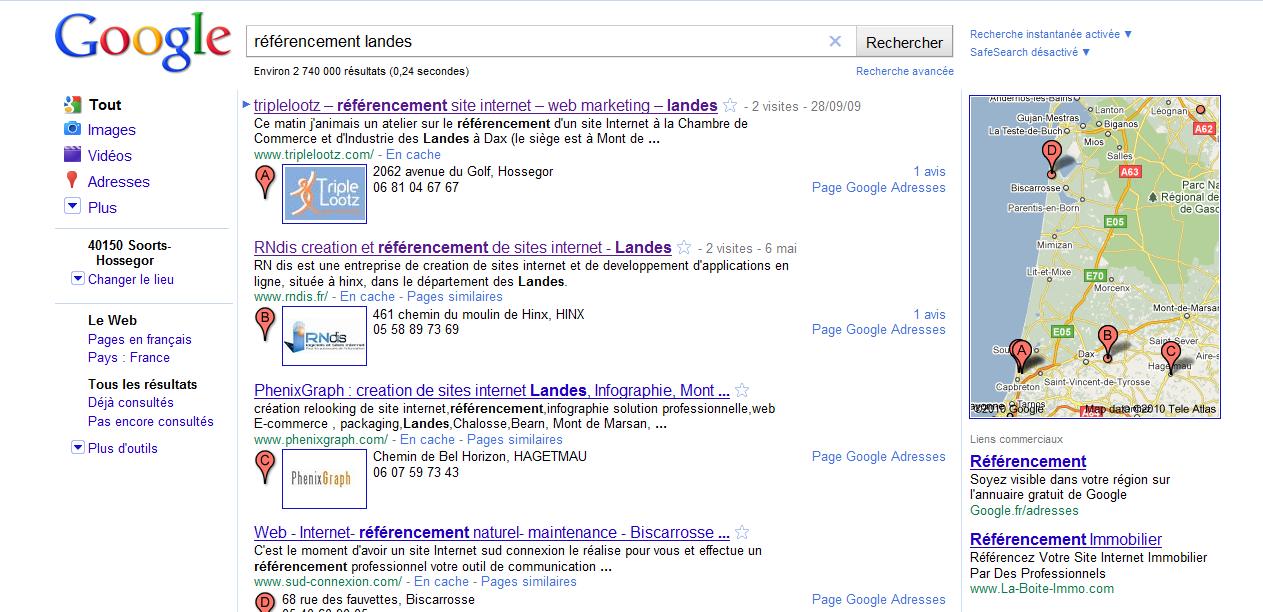1263x612 pixels.
Task: Click the Images camera icon in sidebar
Action: click(72, 129)
